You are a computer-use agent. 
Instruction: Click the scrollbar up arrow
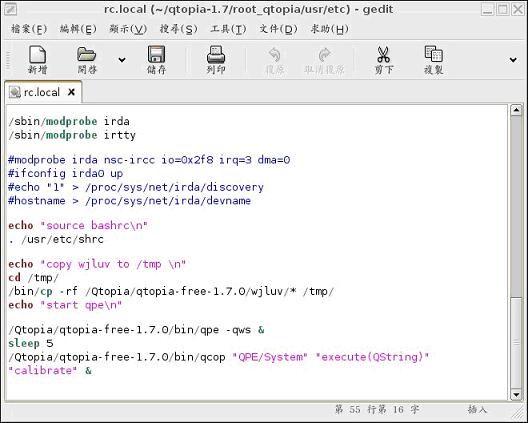(x=516, y=110)
